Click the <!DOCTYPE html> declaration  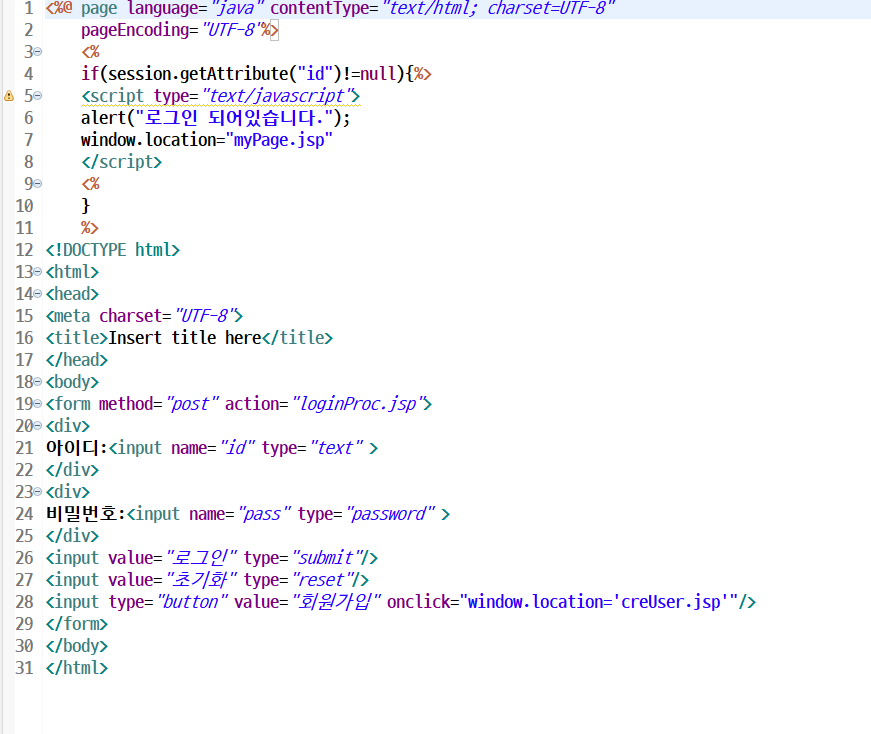(x=113, y=249)
